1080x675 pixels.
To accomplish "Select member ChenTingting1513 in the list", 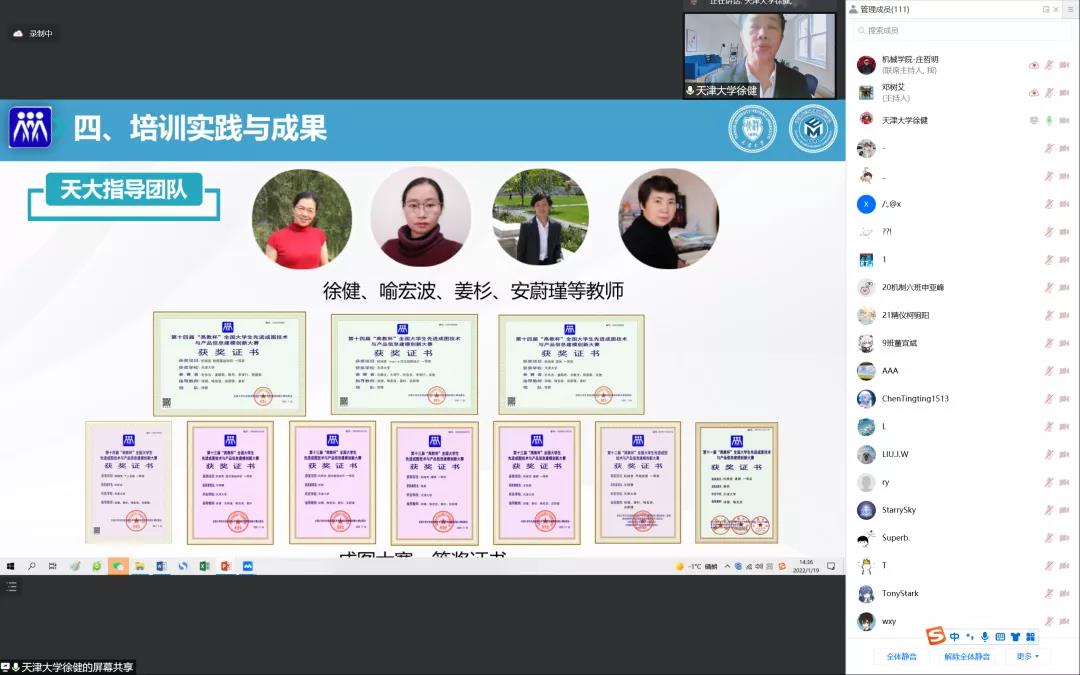I will (x=915, y=399).
